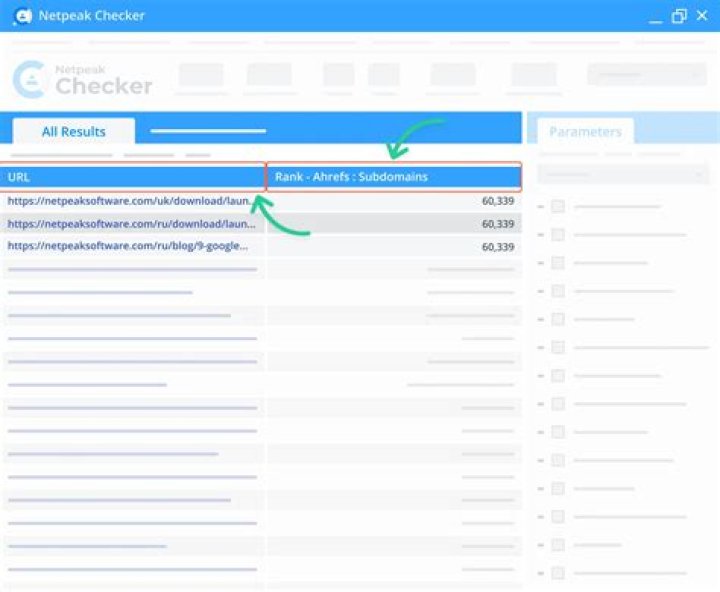Select the netpeaksoftware.com/uk/download URL row
The height and width of the screenshot is (592, 720).
(133, 200)
